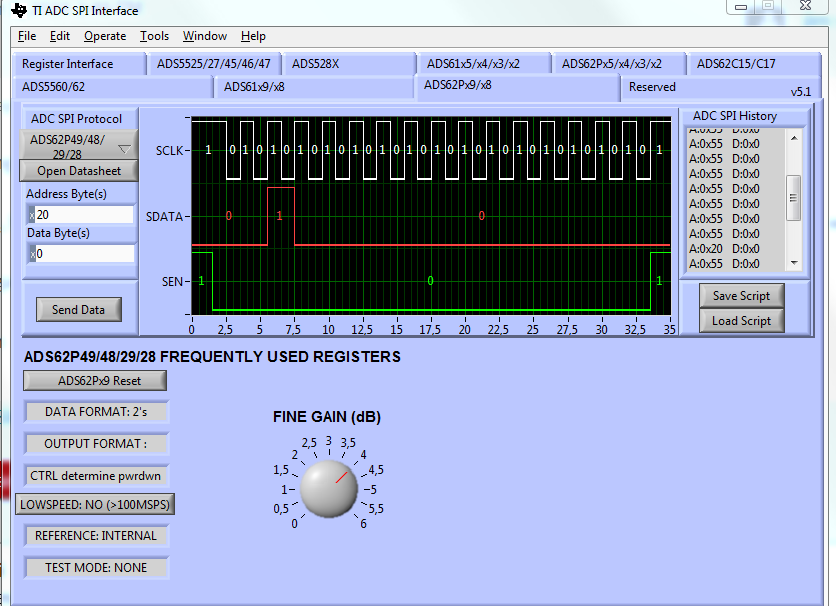Open the CTRL determine pwrdwn selector
Viewport: 836px width, 606px height.
click(x=95, y=476)
